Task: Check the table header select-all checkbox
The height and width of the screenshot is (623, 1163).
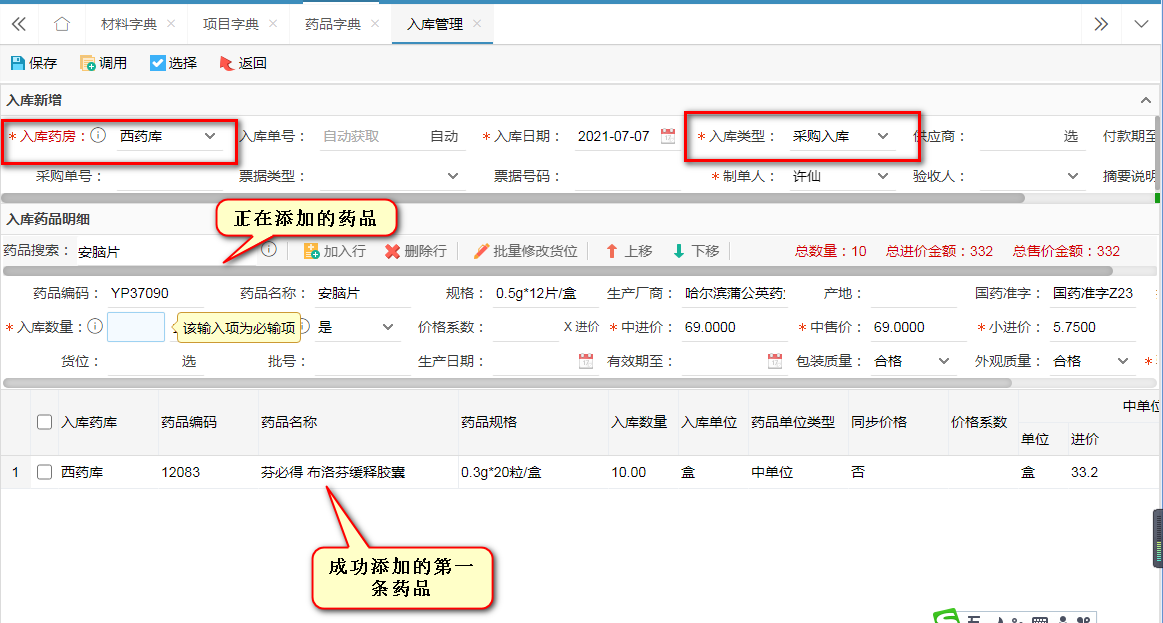Action: tap(44, 422)
